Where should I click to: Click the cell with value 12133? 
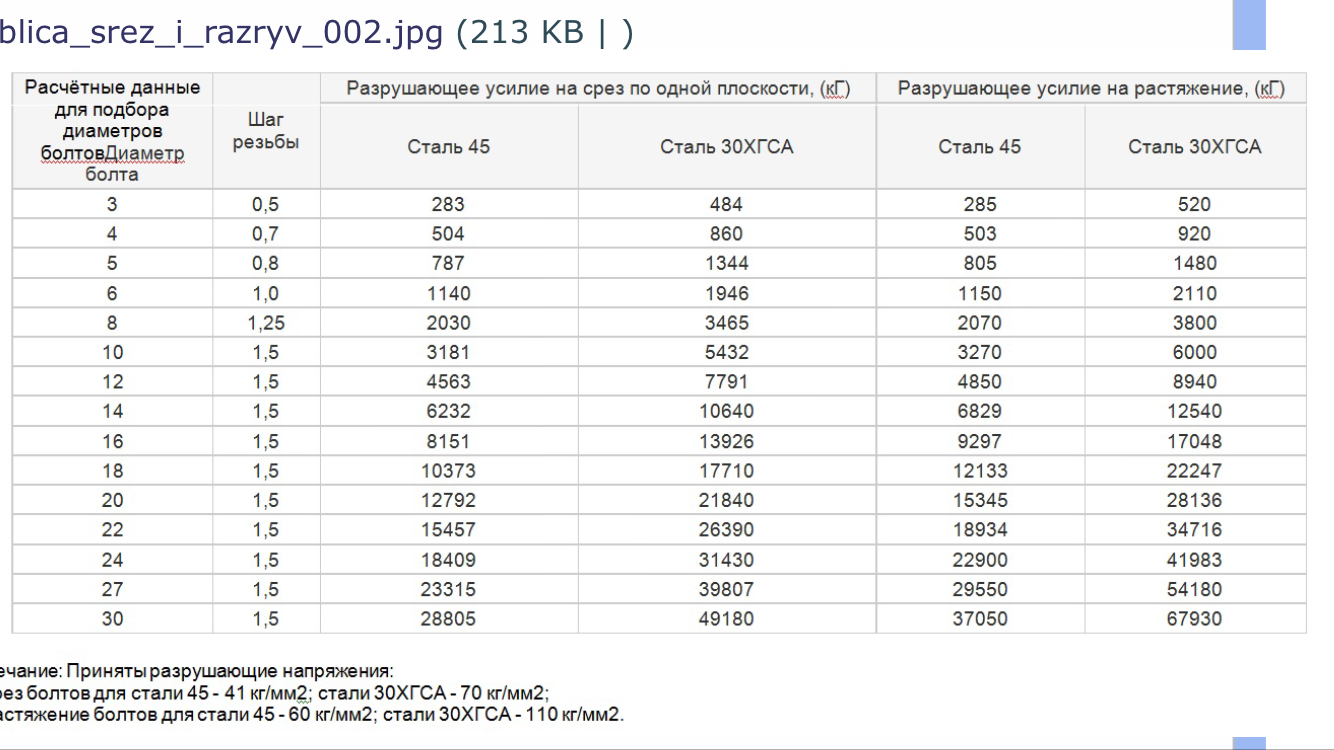click(x=980, y=470)
